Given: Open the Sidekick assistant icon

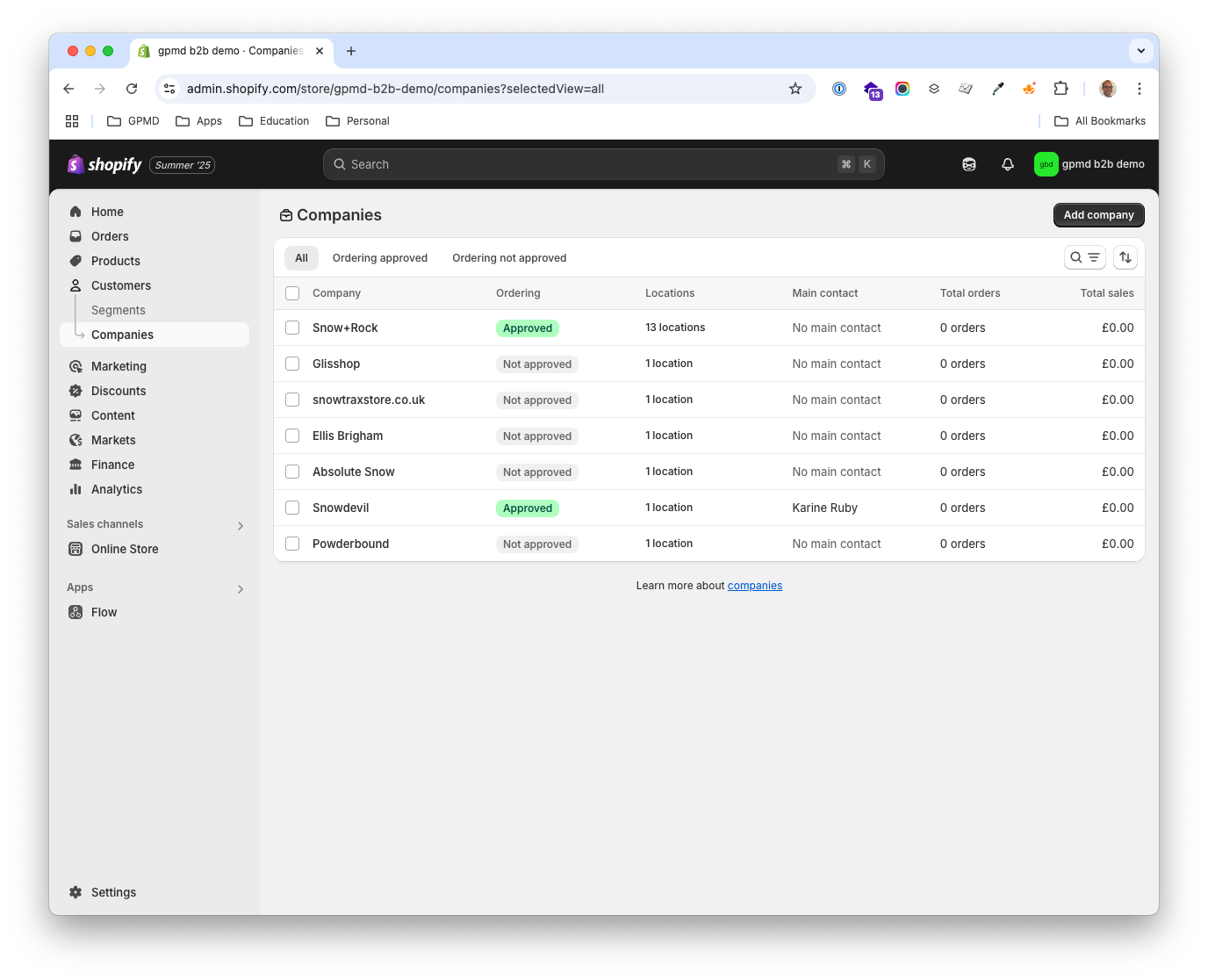Looking at the screenshot, I should pyautogui.click(x=969, y=164).
